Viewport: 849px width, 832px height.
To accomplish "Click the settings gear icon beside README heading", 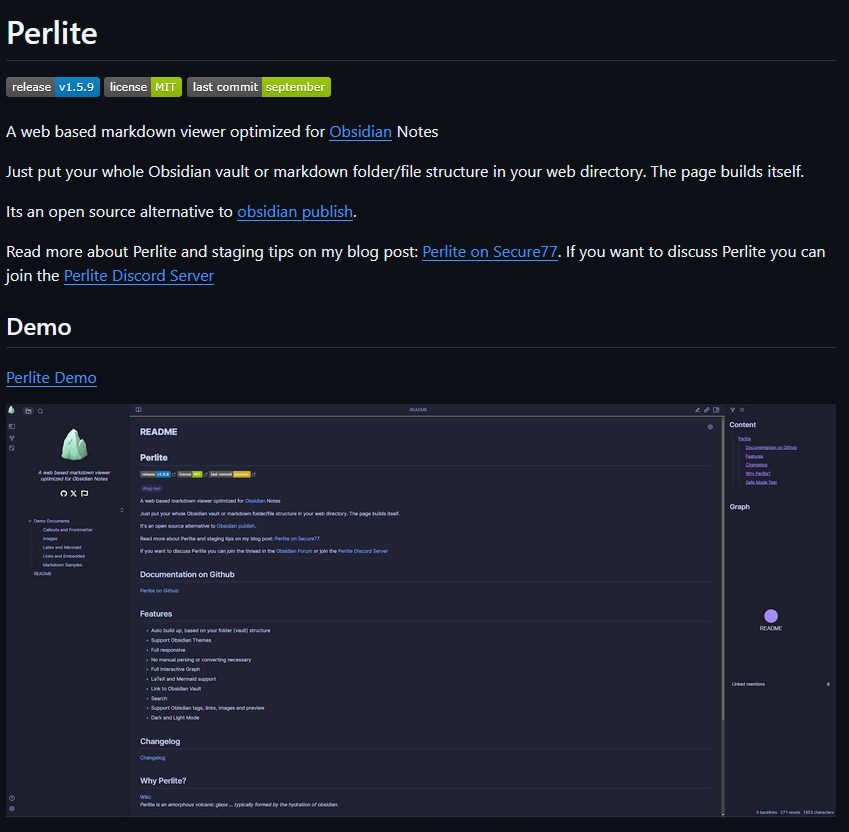I will click(710, 427).
